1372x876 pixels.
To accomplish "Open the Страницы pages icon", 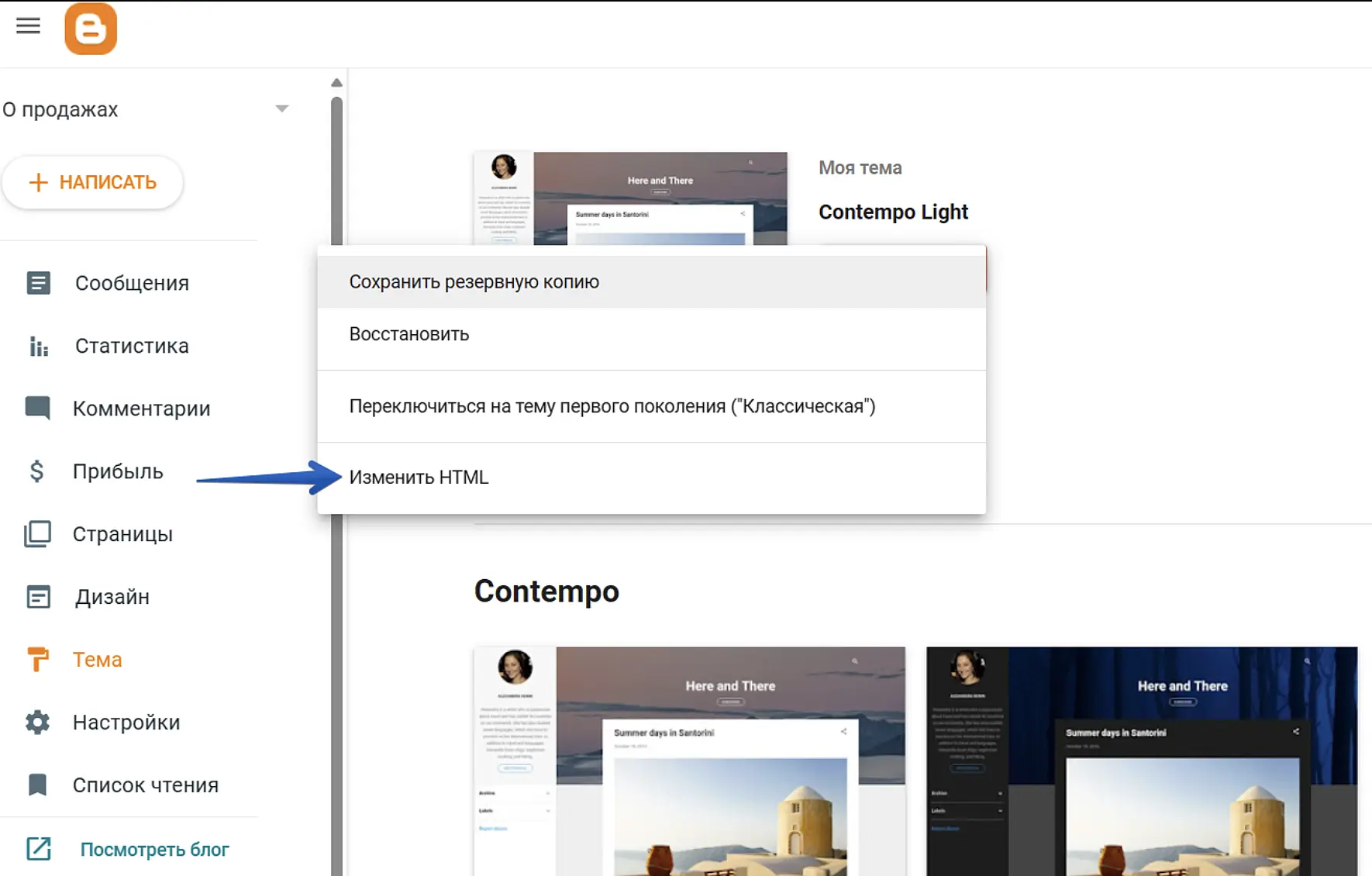I will (x=37, y=534).
